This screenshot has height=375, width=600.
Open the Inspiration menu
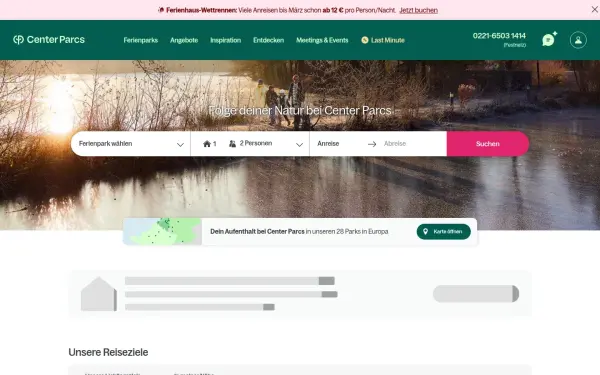pyautogui.click(x=225, y=40)
